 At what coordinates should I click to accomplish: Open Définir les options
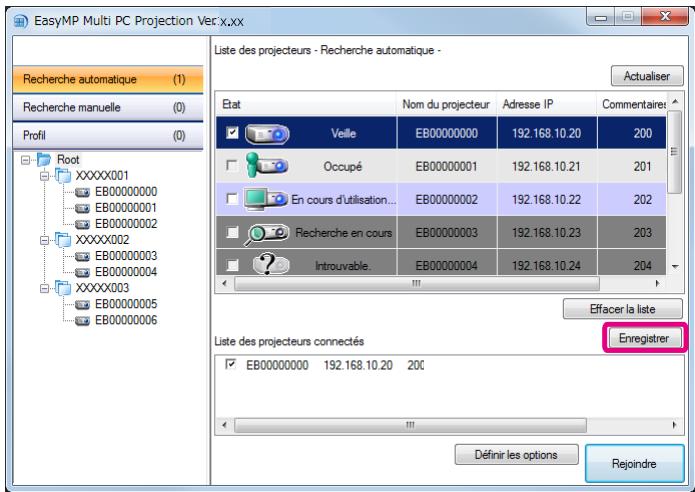coord(516,455)
